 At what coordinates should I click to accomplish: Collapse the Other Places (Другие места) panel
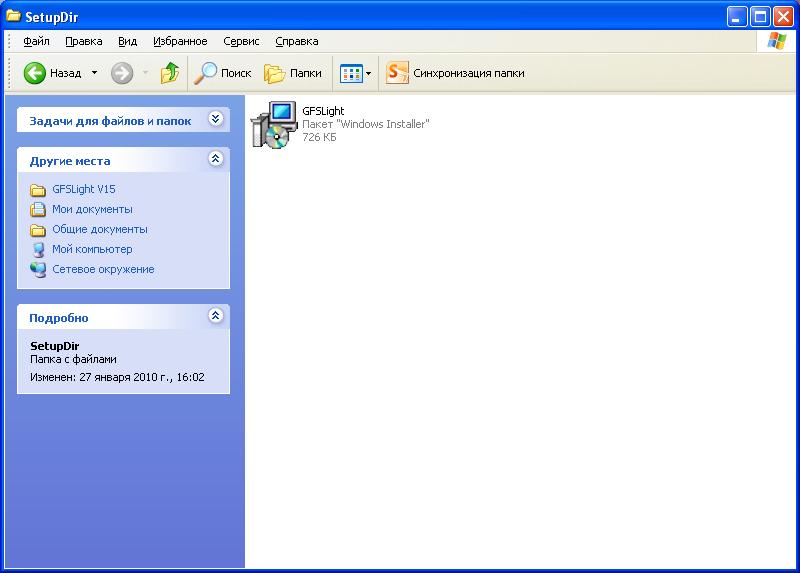click(215, 159)
